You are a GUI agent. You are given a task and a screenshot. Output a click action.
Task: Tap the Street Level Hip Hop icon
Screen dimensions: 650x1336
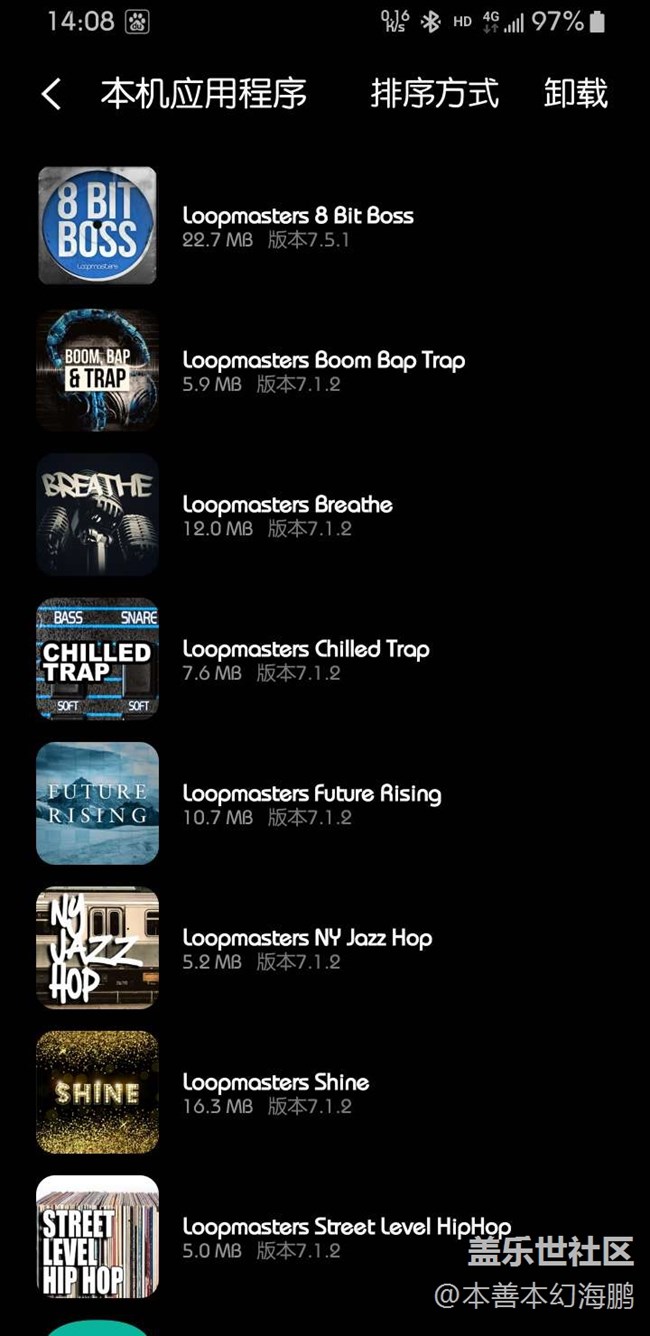point(97,1236)
